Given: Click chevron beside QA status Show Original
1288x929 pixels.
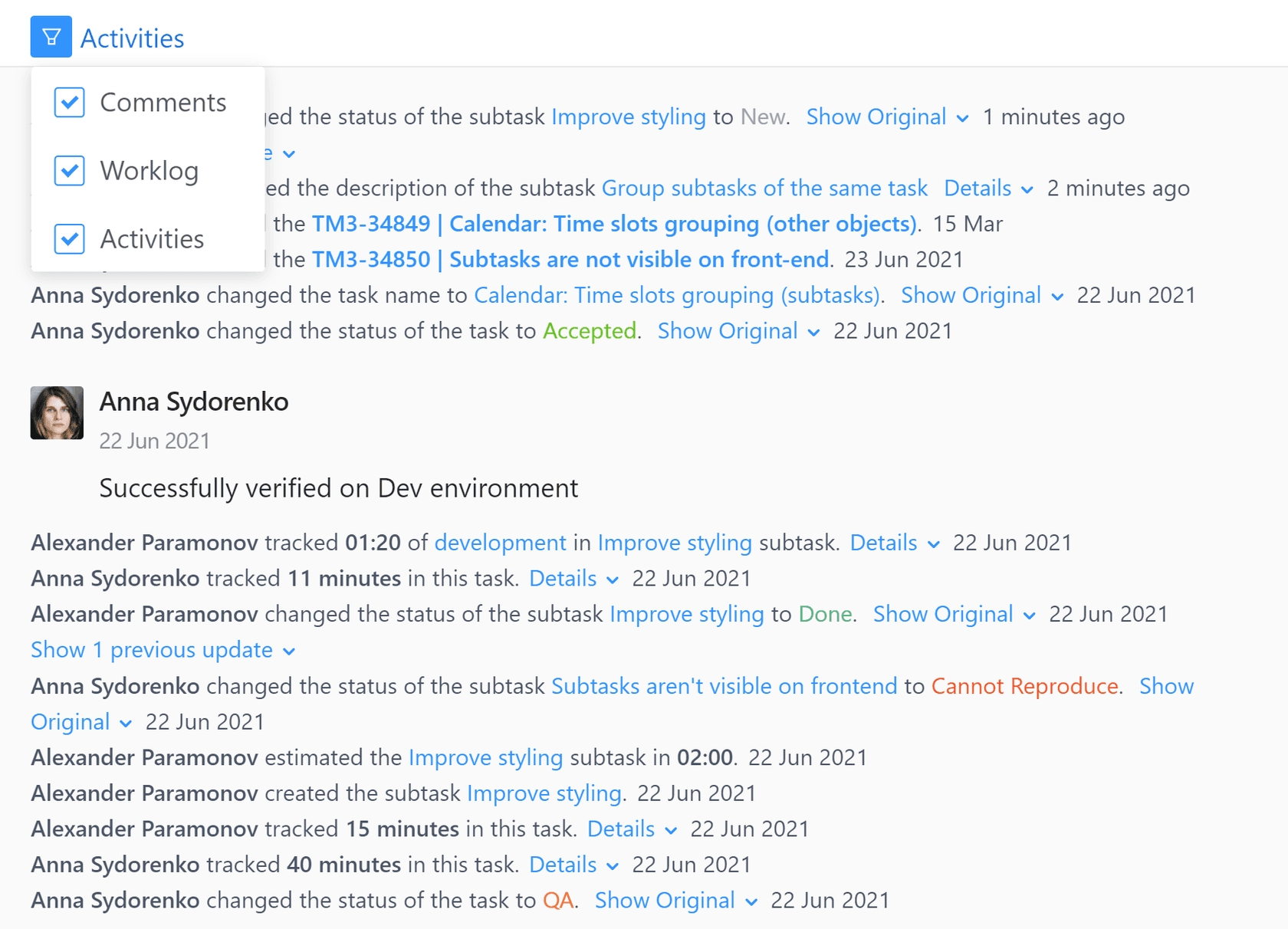Looking at the screenshot, I should (x=751, y=902).
